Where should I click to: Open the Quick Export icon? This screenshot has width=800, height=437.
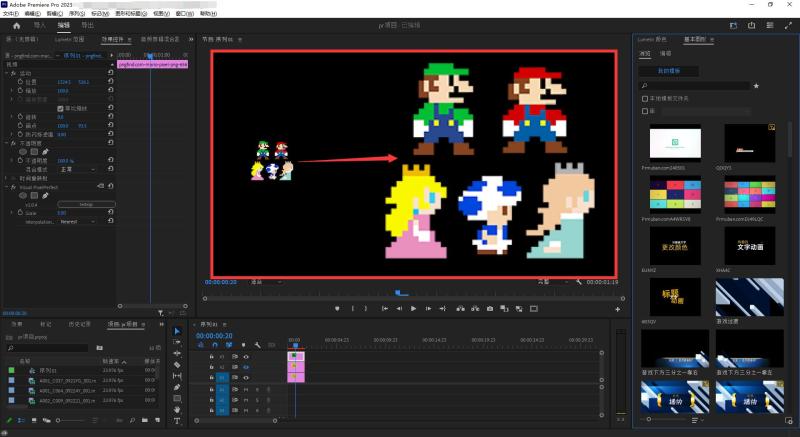tap(752, 25)
